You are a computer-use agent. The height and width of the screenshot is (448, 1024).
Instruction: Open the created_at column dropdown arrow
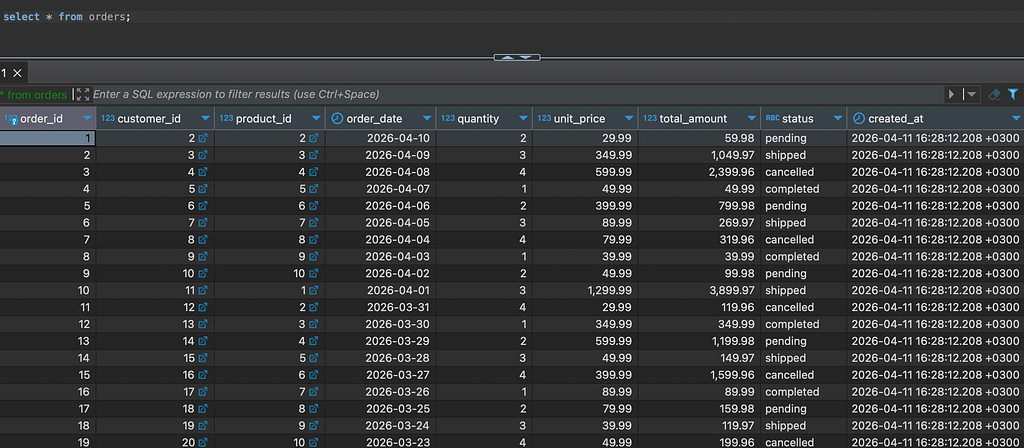pyautogui.click(x=1016, y=119)
